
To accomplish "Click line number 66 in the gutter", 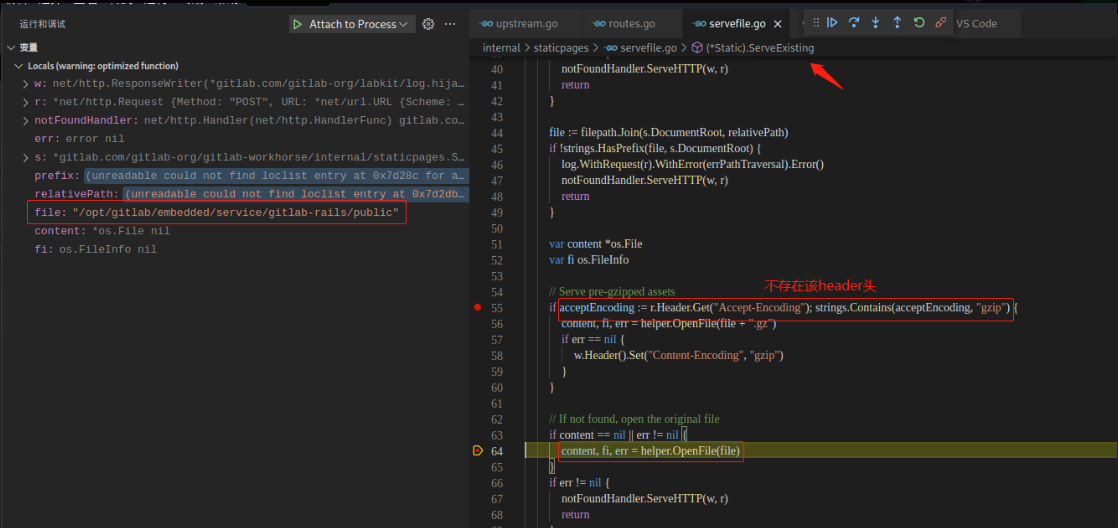I will pyautogui.click(x=497, y=482).
